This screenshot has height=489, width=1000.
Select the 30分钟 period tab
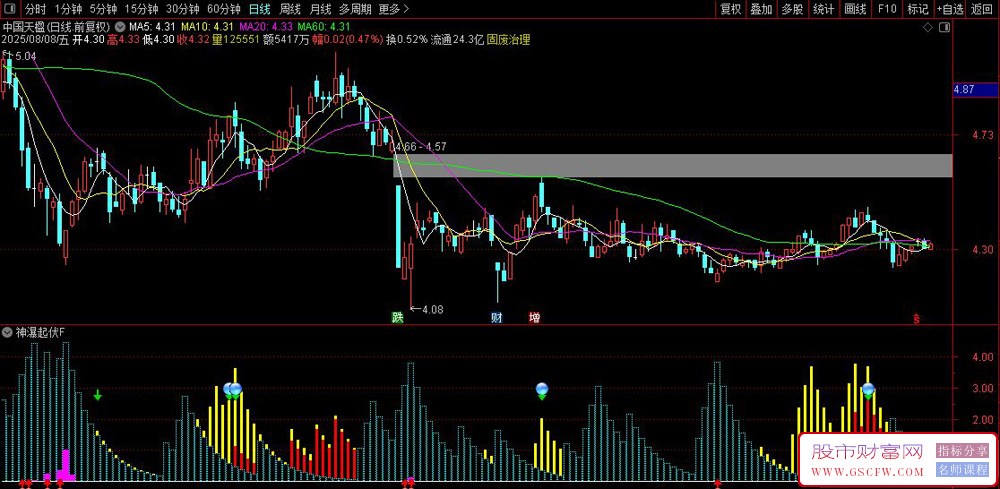[x=183, y=9]
